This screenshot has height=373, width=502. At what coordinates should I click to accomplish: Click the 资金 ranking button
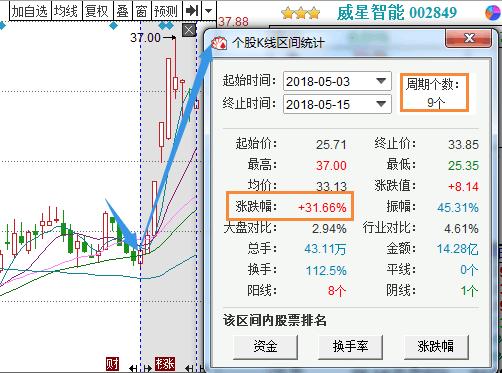pos(265,346)
